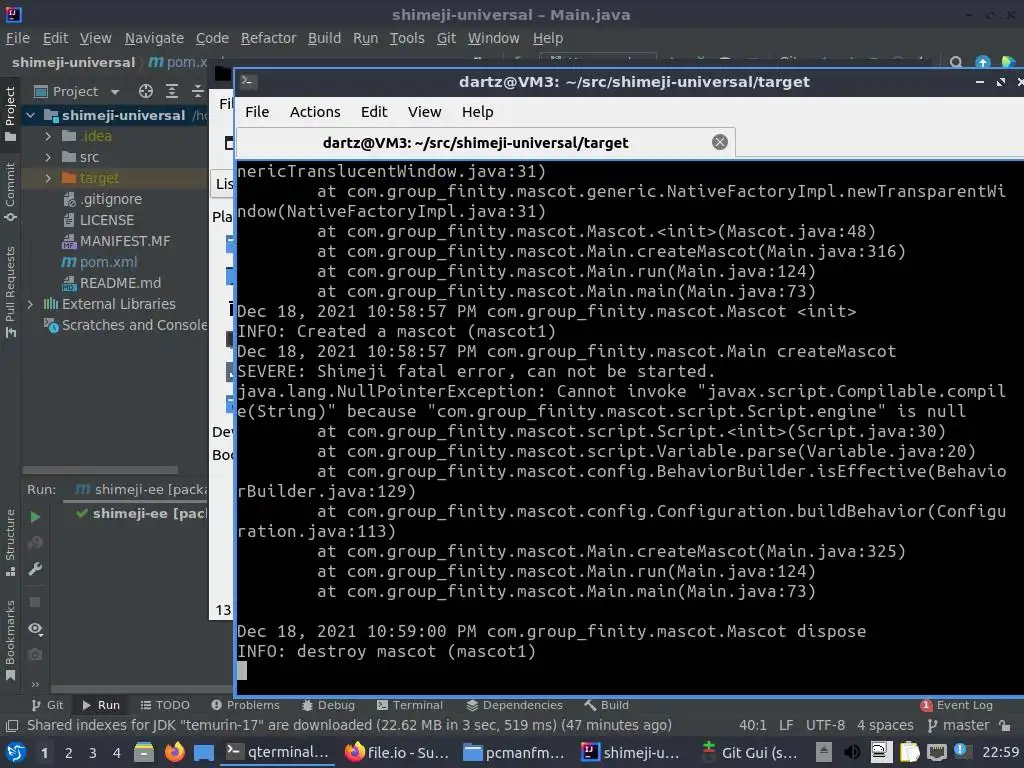Open IntelliJ File menu
The width and height of the screenshot is (1024, 768).
(18, 39)
